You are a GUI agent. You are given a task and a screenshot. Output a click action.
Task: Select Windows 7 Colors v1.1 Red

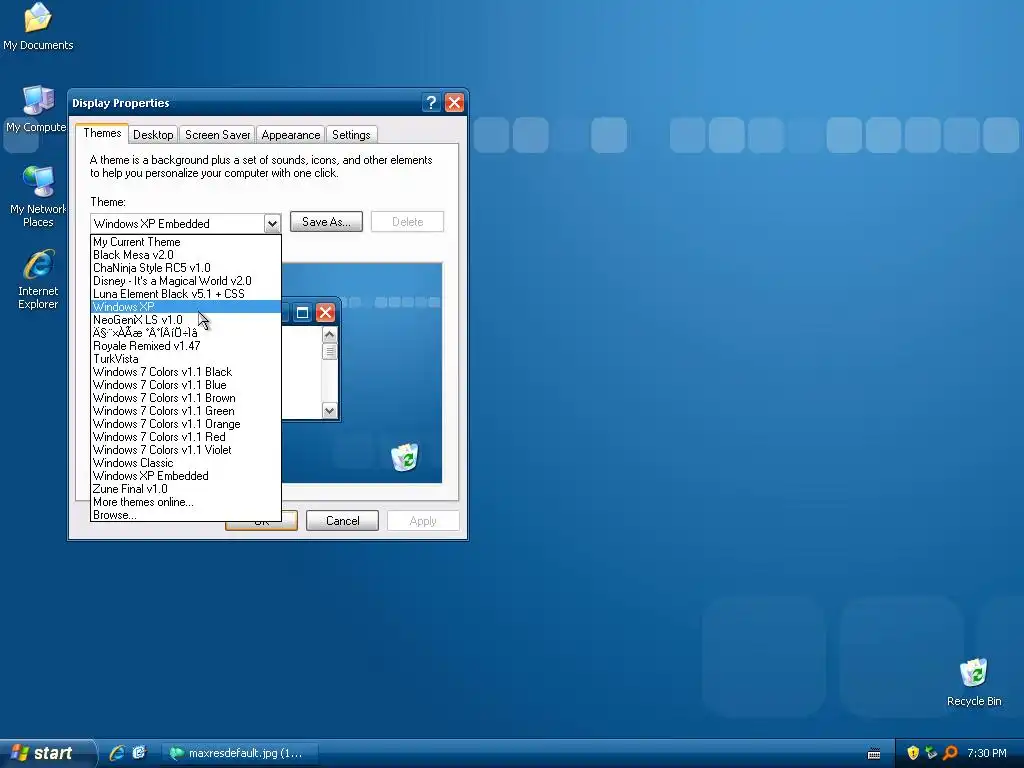186,437
